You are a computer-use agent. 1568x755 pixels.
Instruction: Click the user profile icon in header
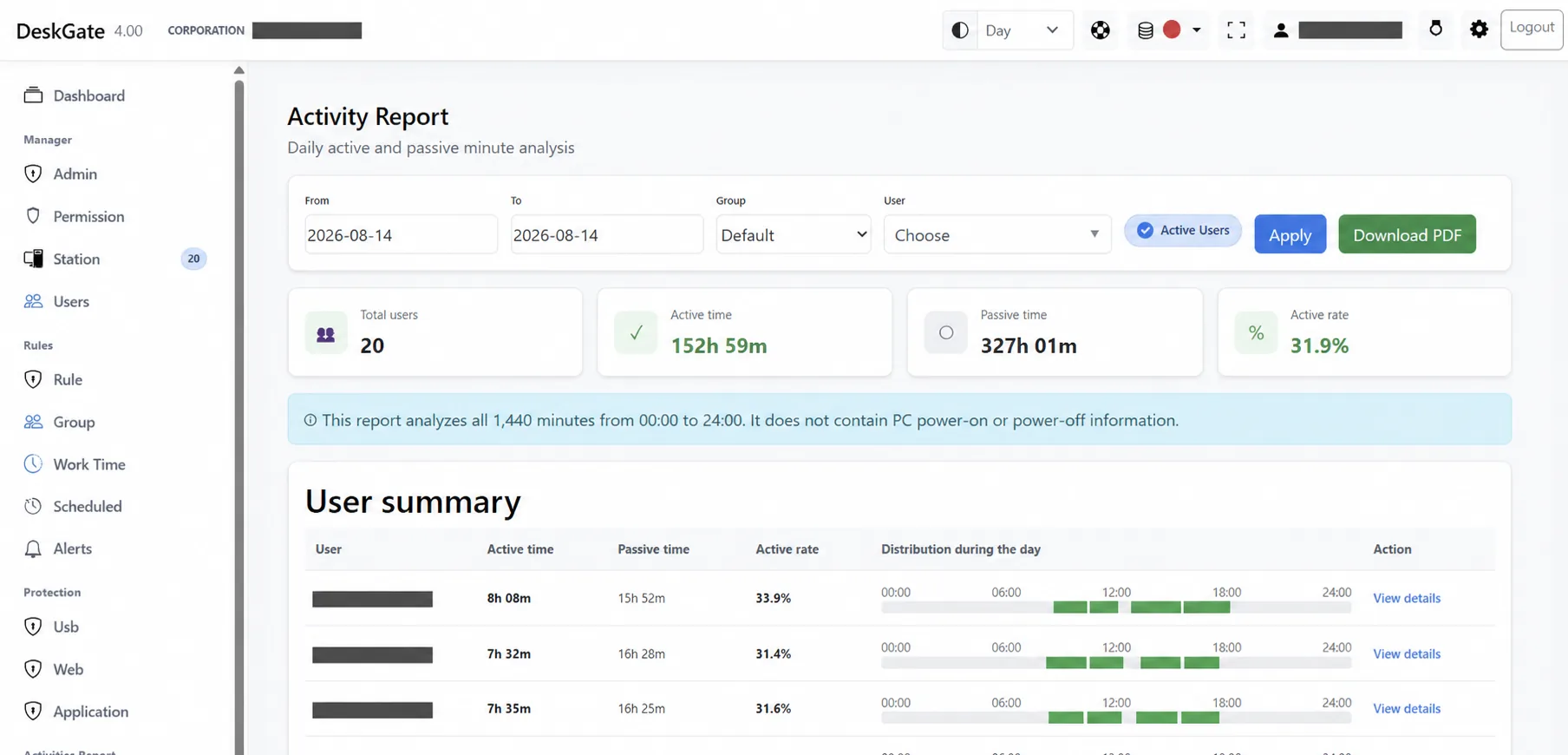click(1281, 30)
